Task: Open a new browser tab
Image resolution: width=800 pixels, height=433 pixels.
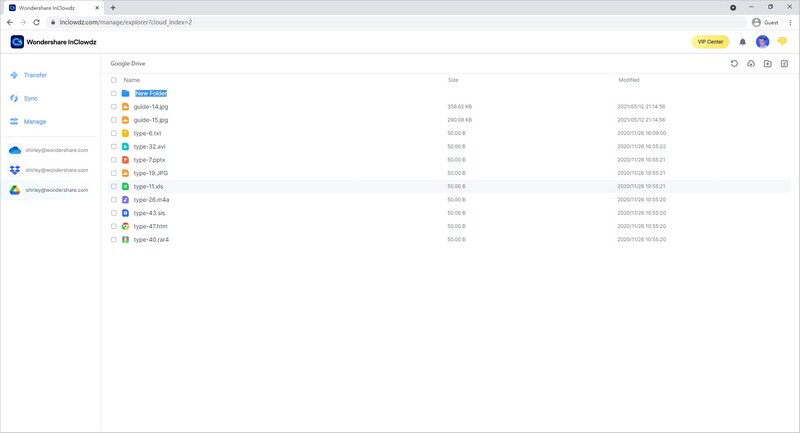Action: click(x=113, y=8)
